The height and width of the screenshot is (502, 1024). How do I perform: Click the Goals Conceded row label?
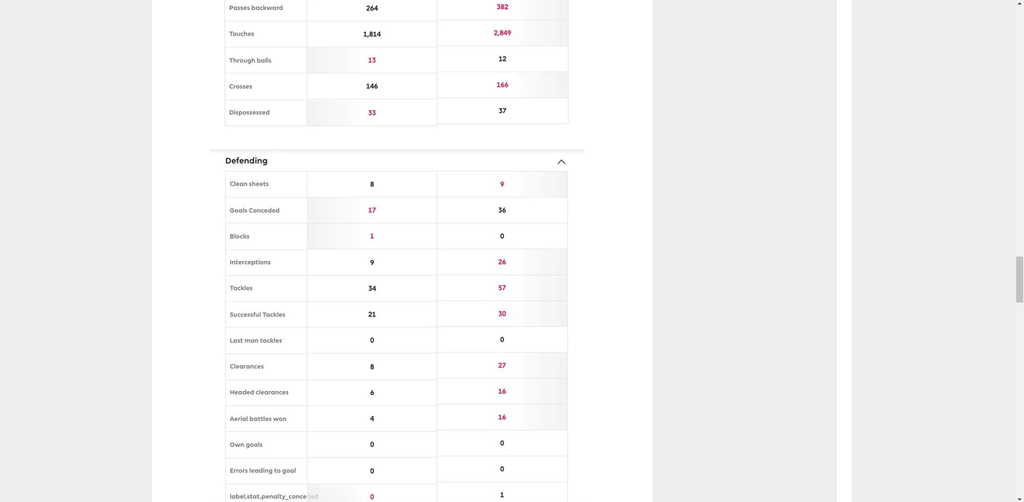[254, 211]
